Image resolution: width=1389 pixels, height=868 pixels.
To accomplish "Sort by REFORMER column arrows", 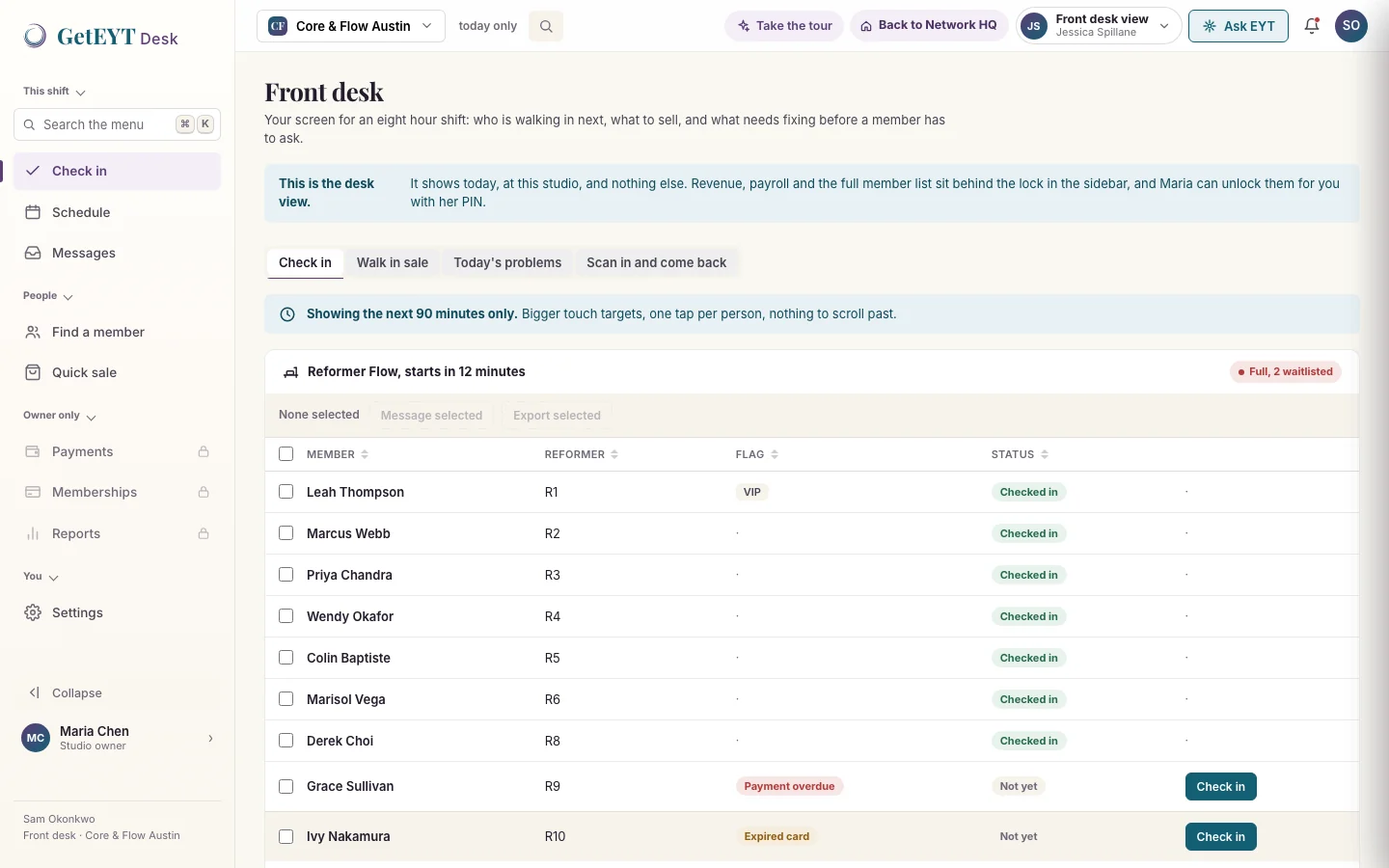I will [x=614, y=454].
